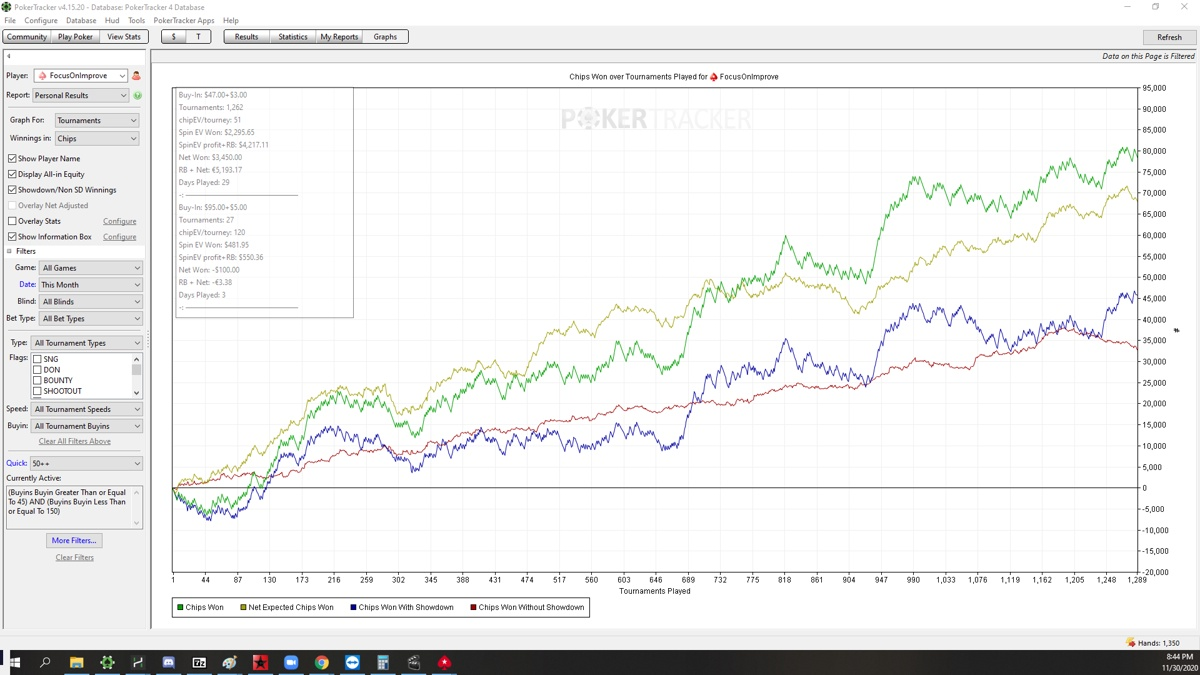The height and width of the screenshot is (675, 1200).
Task: Uncheck Show Player Name
Action: (12, 158)
